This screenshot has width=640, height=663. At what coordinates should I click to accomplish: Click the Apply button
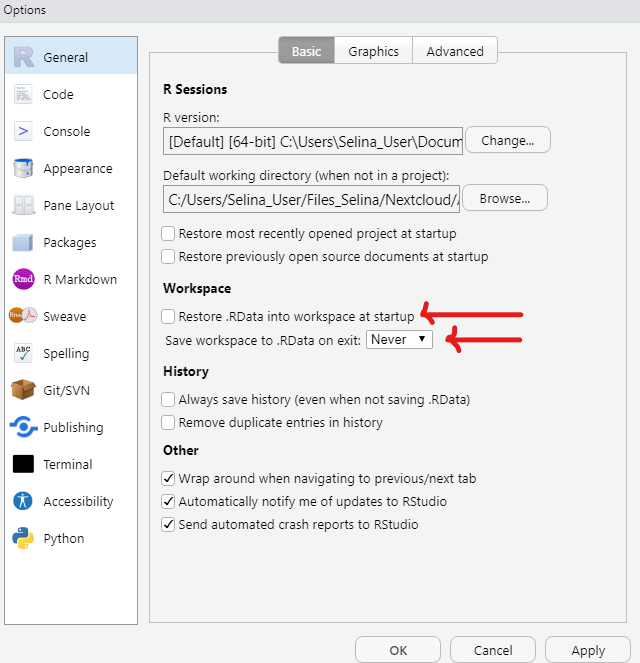click(x=587, y=650)
